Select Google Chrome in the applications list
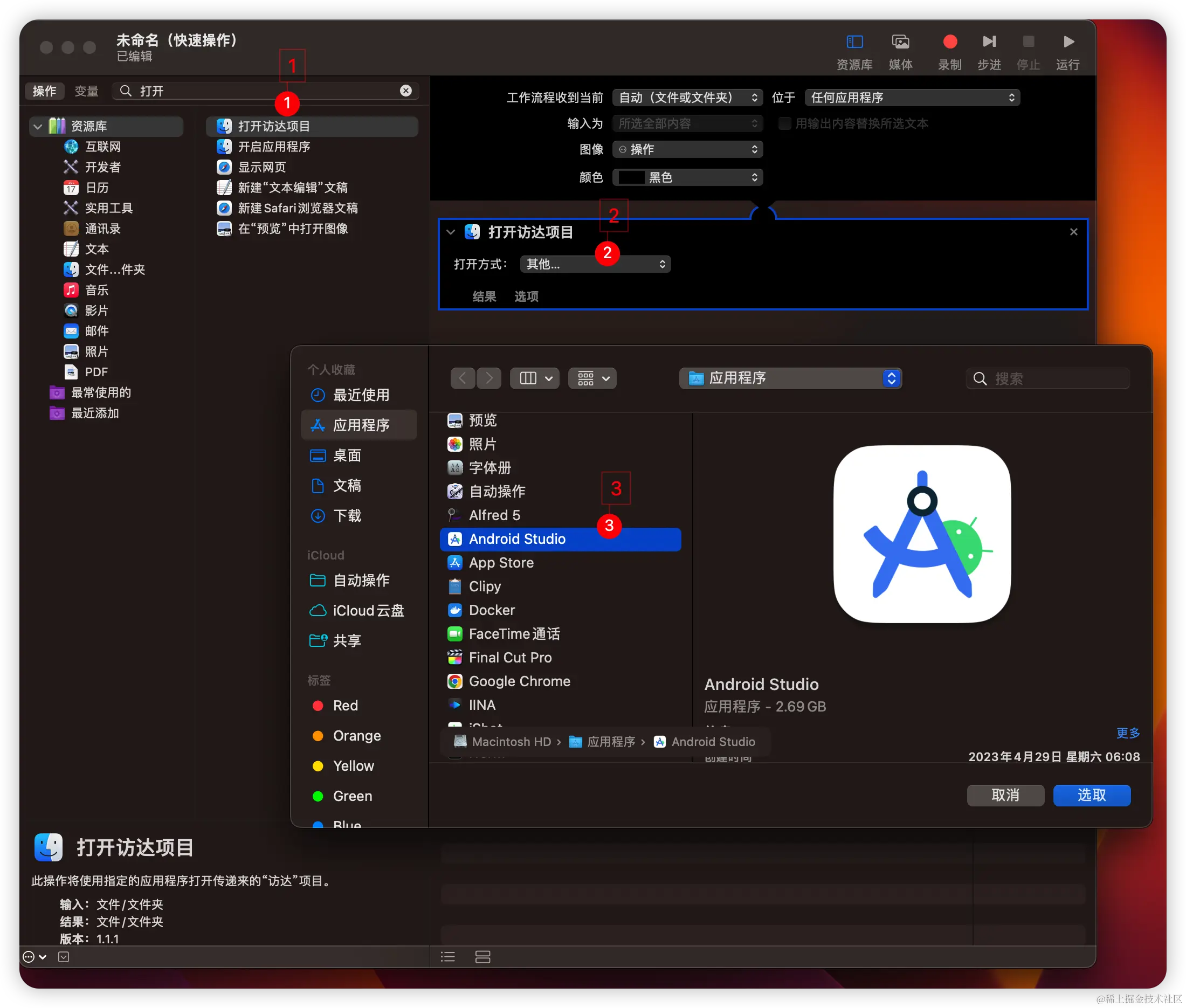 coord(560,681)
